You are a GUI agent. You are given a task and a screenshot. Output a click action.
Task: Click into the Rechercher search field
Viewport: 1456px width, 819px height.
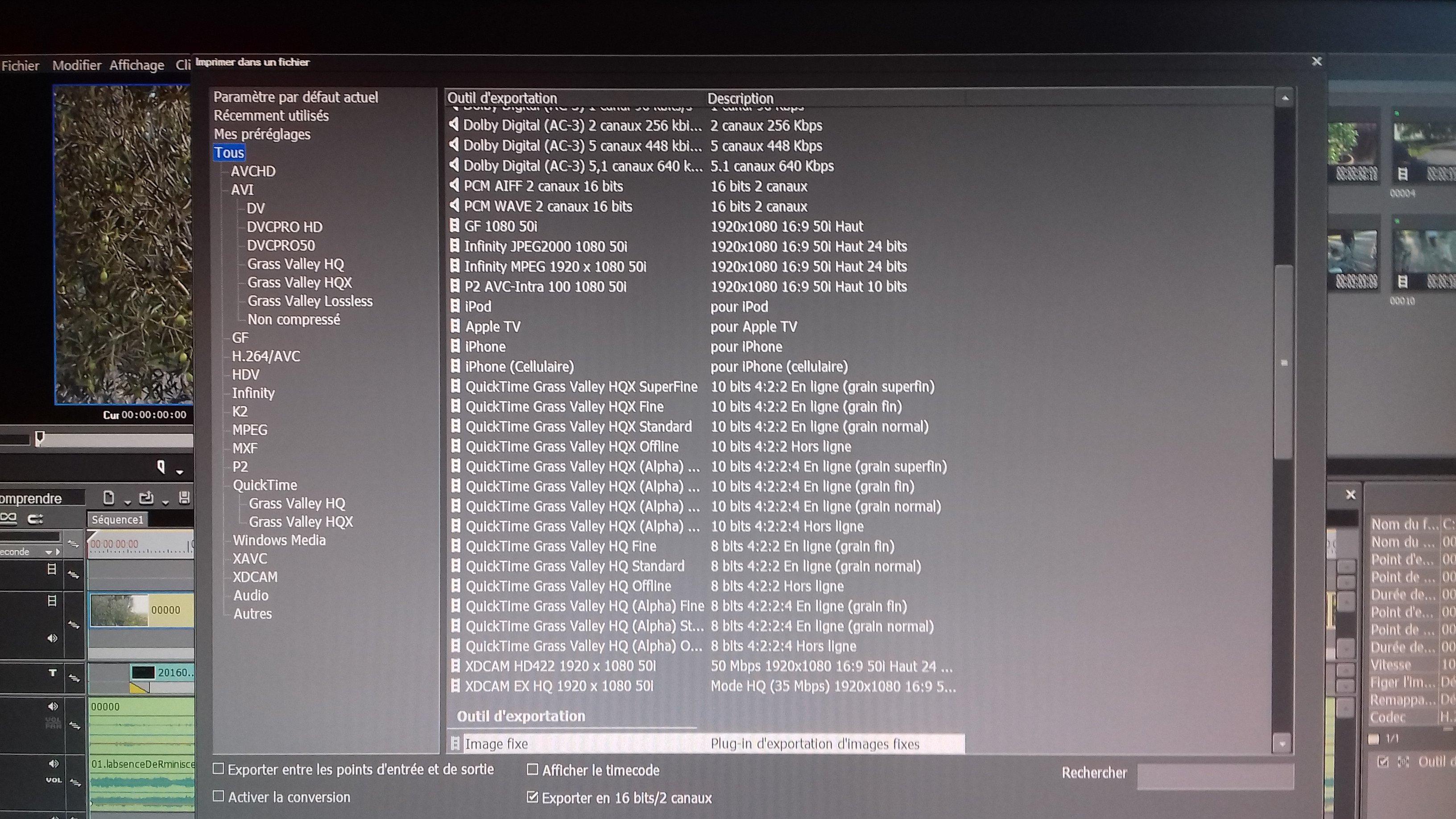(x=1215, y=777)
